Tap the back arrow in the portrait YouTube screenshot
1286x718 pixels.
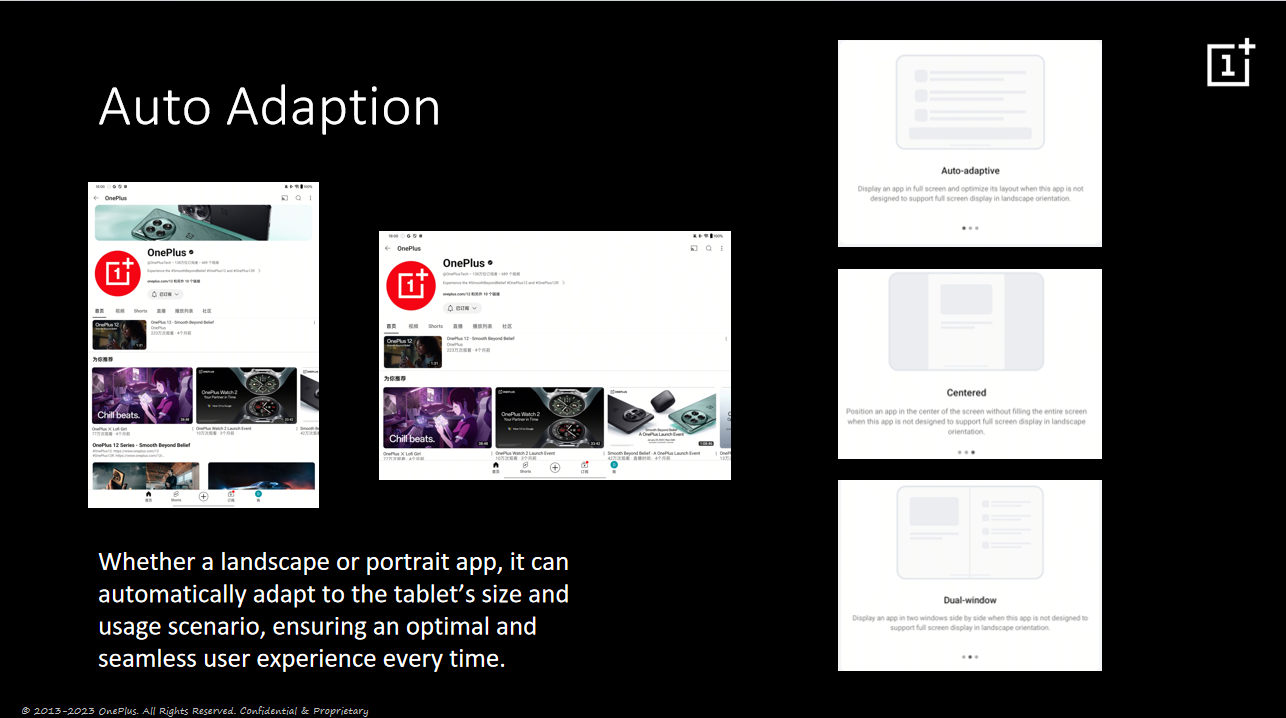point(97,198)
